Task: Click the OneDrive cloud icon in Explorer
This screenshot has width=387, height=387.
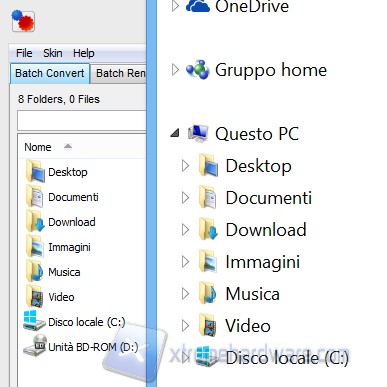Action: [198, 6]
